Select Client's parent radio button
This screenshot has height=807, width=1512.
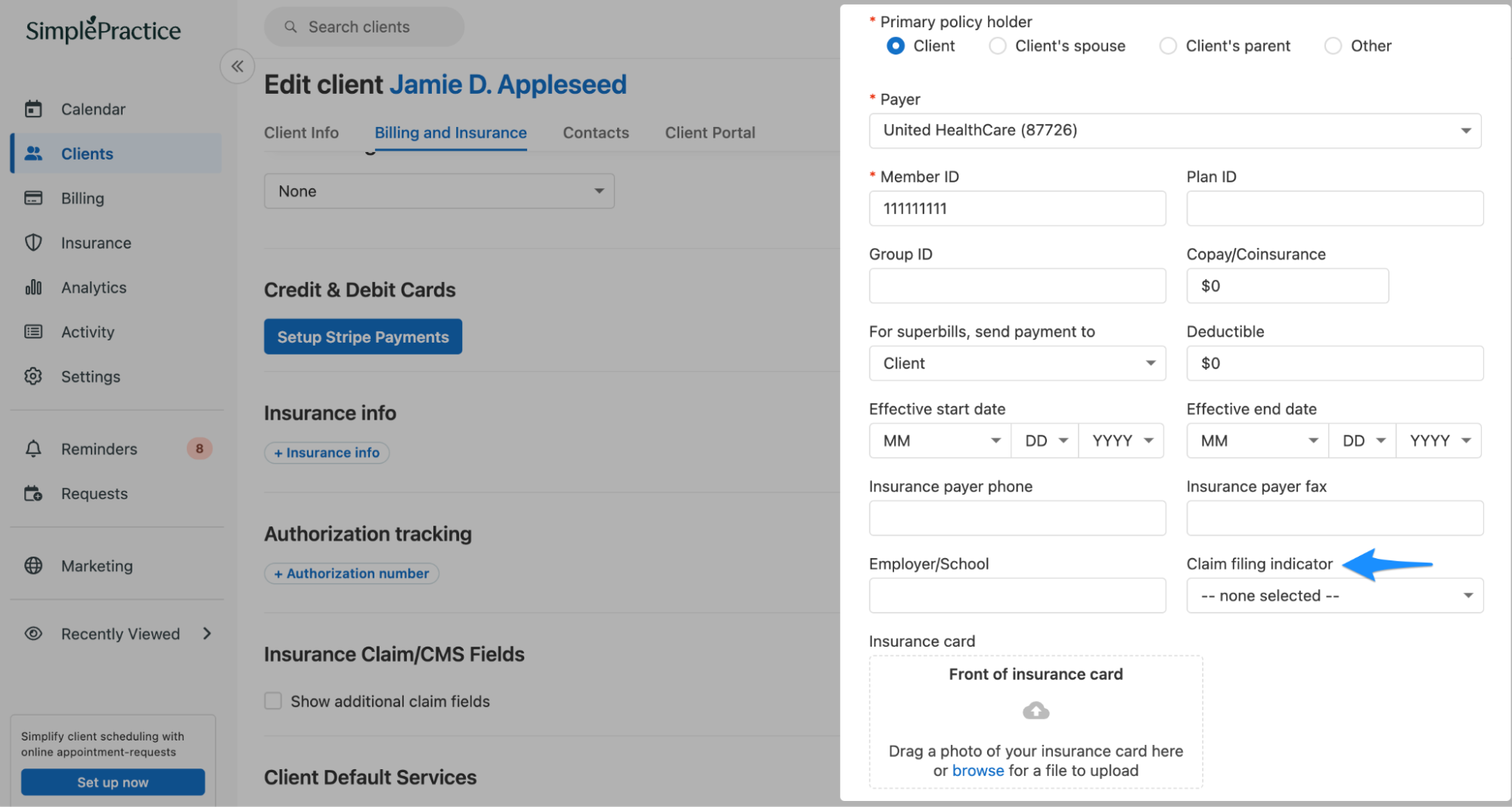1168,46
